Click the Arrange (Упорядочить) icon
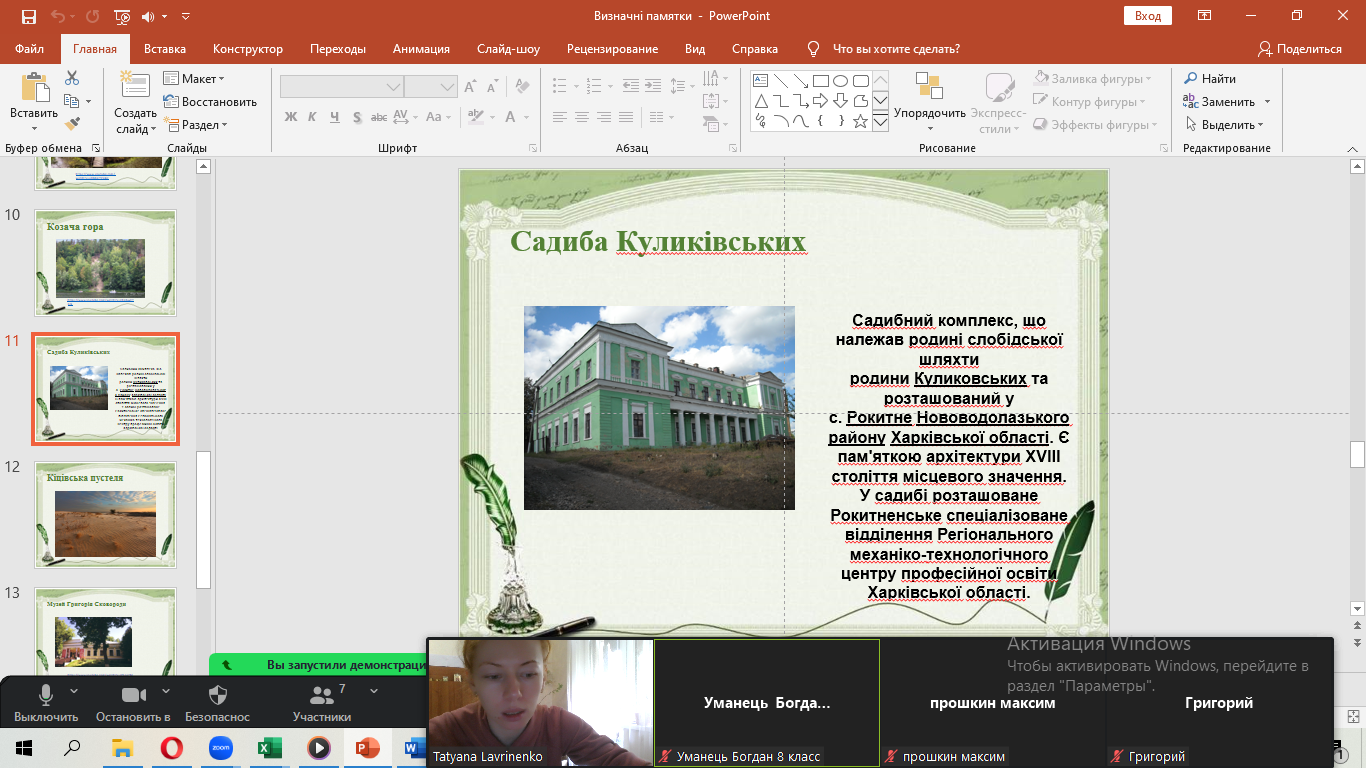 (x=929, y=87)
